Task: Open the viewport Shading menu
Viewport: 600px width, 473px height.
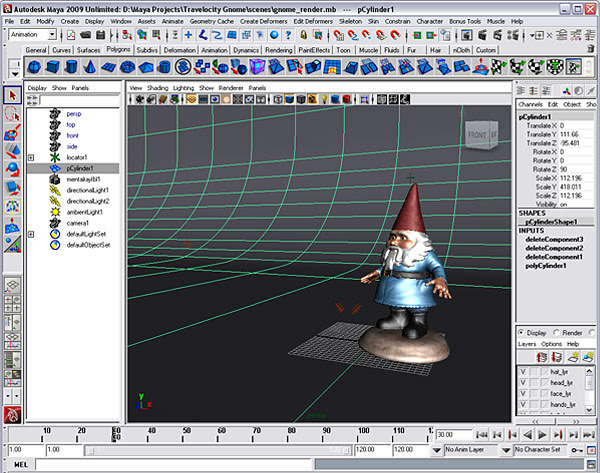Action: tap(157, 88)
